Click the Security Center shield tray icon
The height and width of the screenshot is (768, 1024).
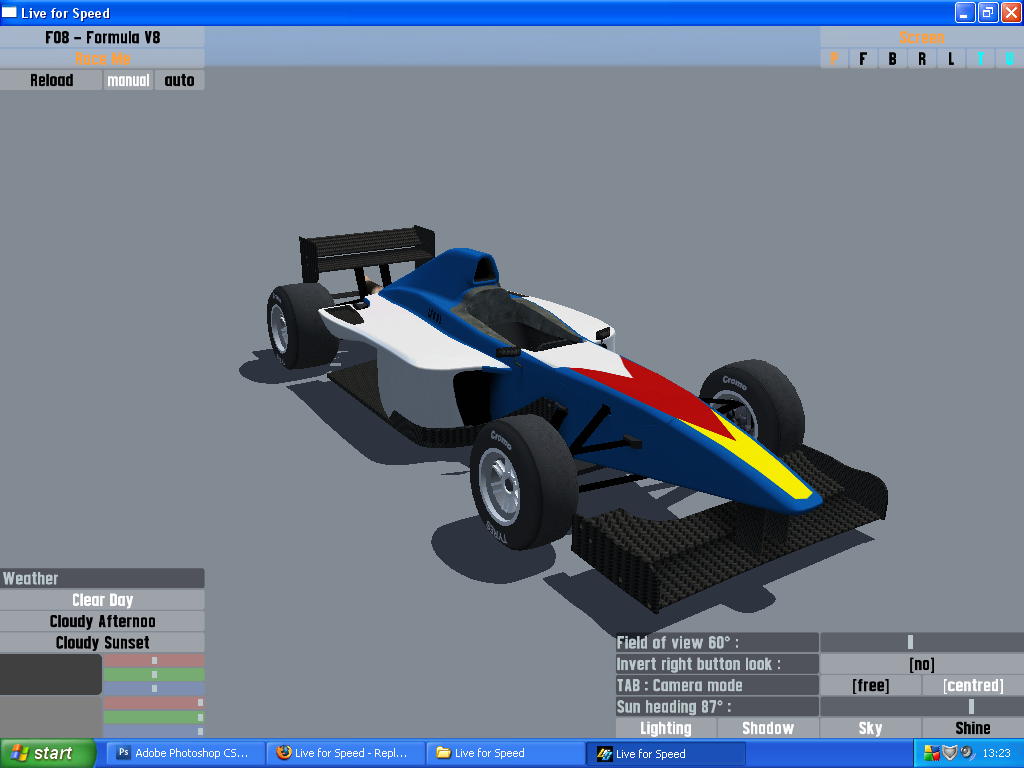pyautogui.click(x=949, y=753)
